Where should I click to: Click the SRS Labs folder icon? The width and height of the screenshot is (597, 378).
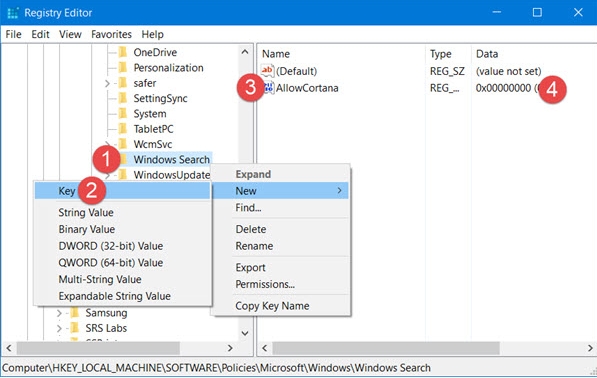pyautogui.click(x=75, y=328)
